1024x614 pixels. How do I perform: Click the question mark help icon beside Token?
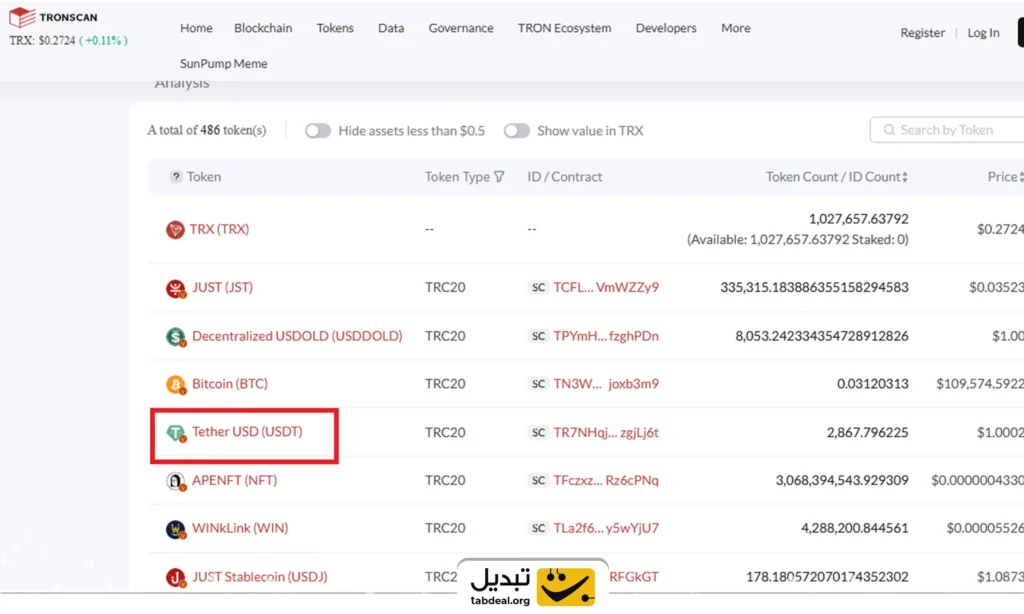(x=176, y=176)
